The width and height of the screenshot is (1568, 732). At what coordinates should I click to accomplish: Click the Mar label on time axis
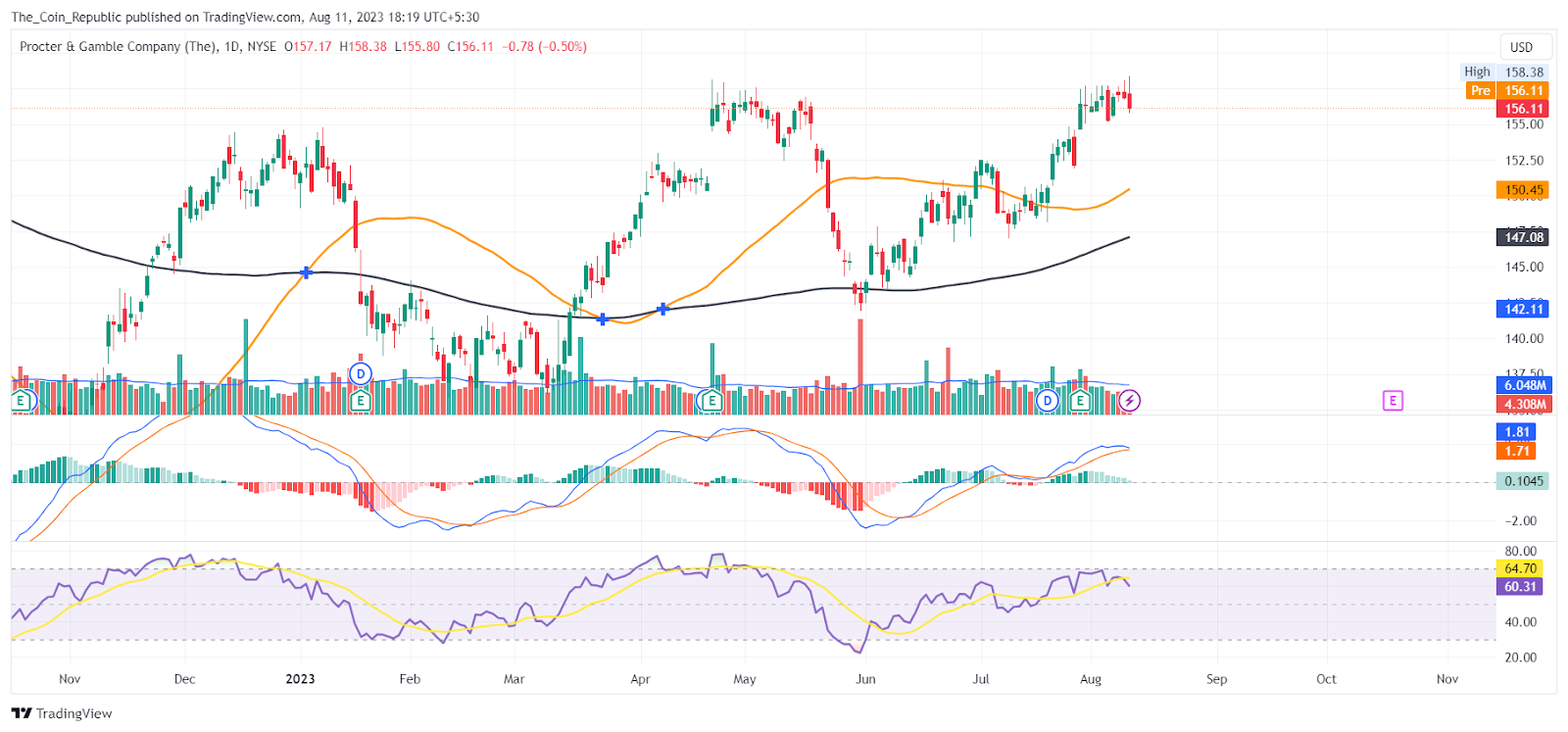point(514,679)
